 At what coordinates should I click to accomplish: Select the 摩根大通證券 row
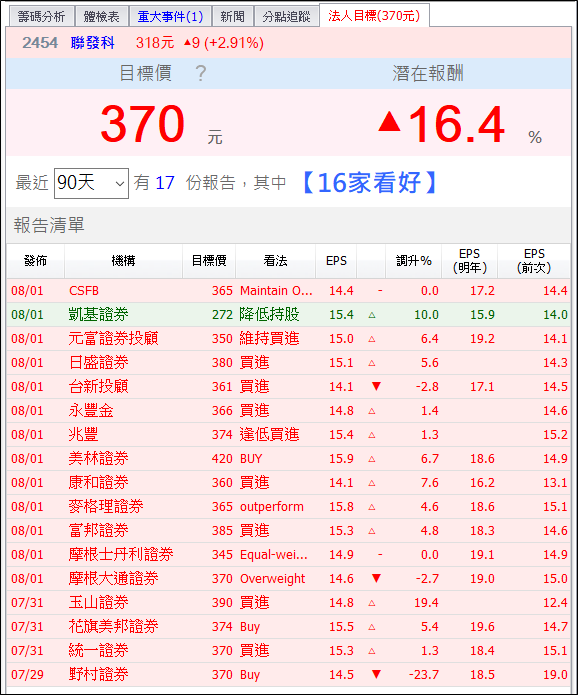[x=289, y=578]
